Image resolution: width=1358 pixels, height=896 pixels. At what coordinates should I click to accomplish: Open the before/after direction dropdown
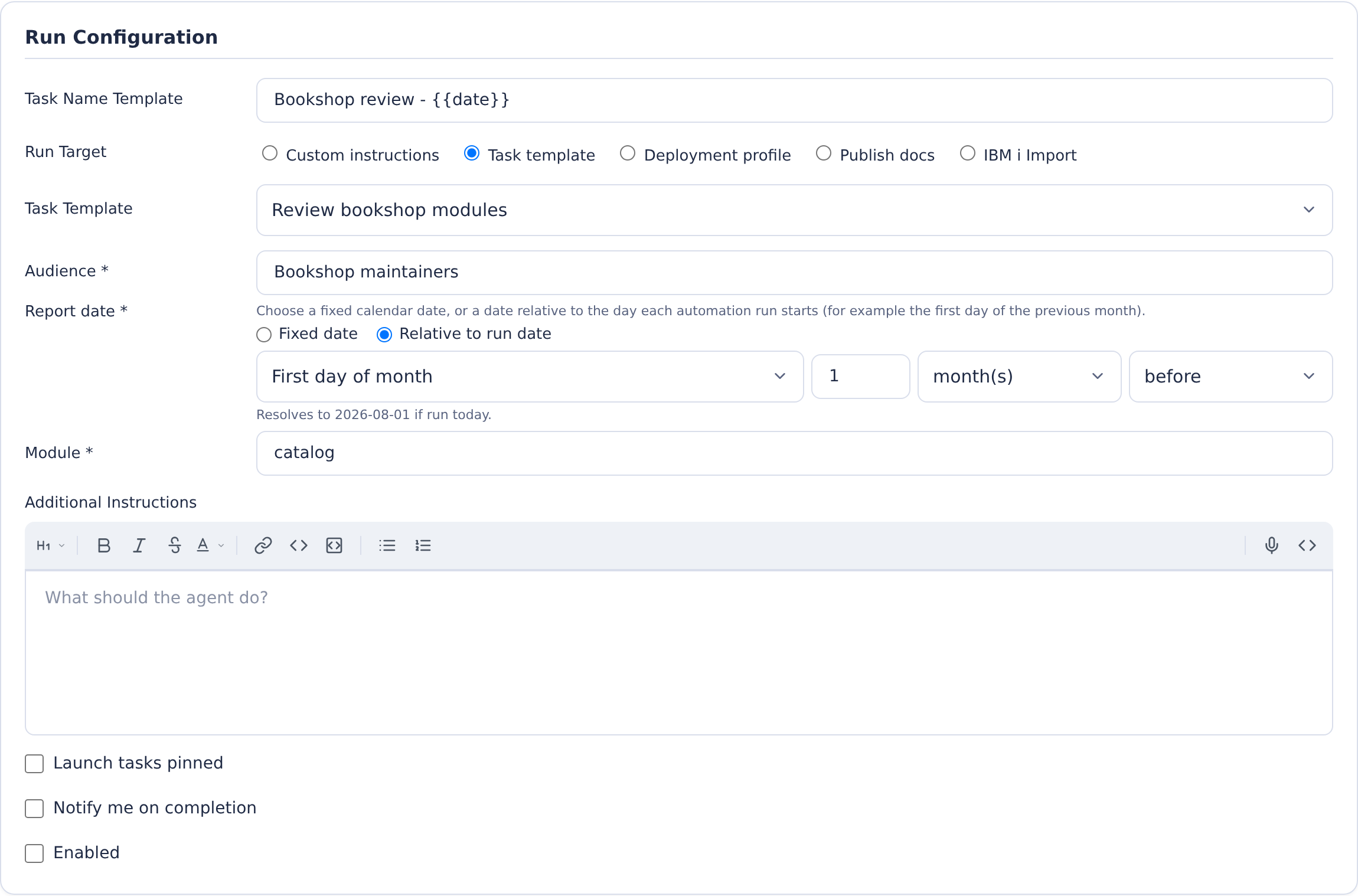click(x=1230, y=377)
